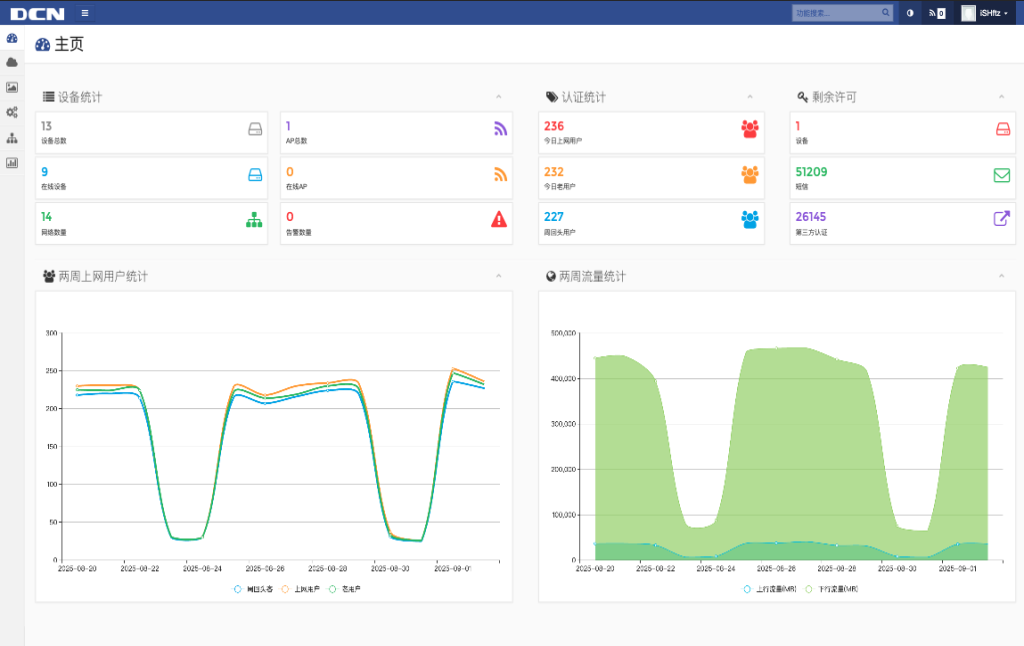Open the iSHftz user dropdown menu
1024x646 pixels.
985,13
